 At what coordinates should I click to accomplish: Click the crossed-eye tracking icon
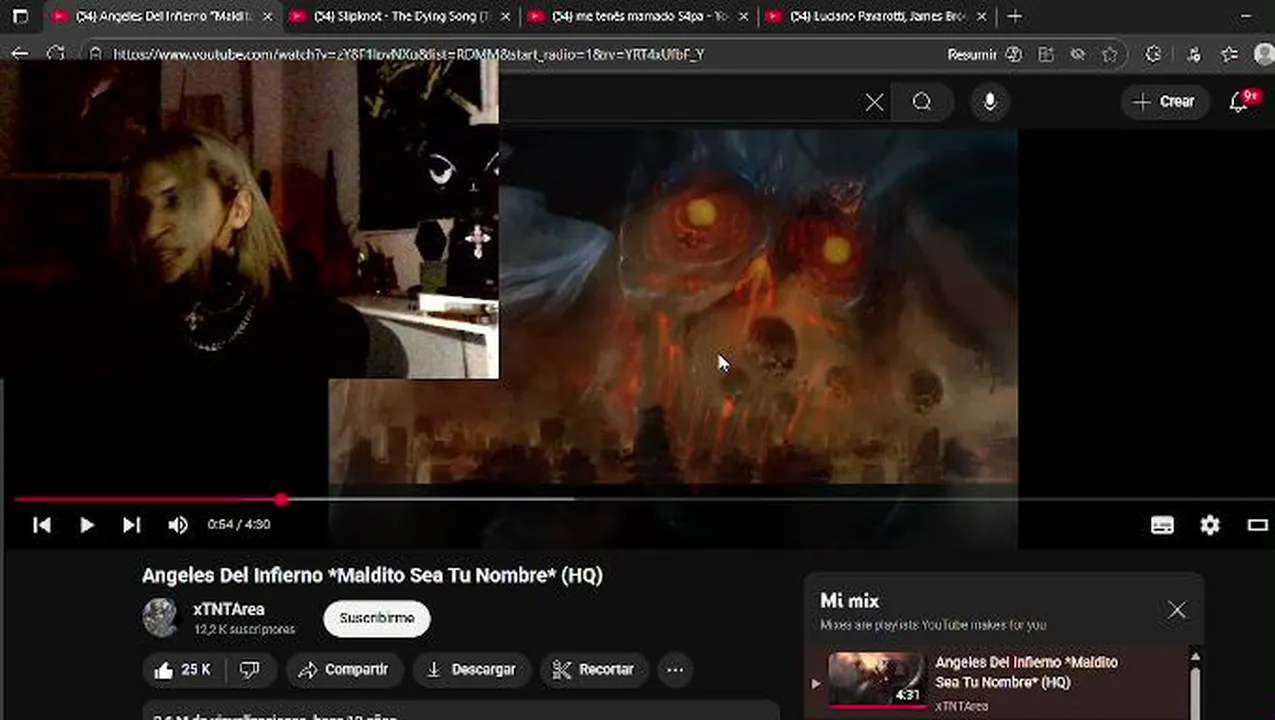[x=1078, y=55]
